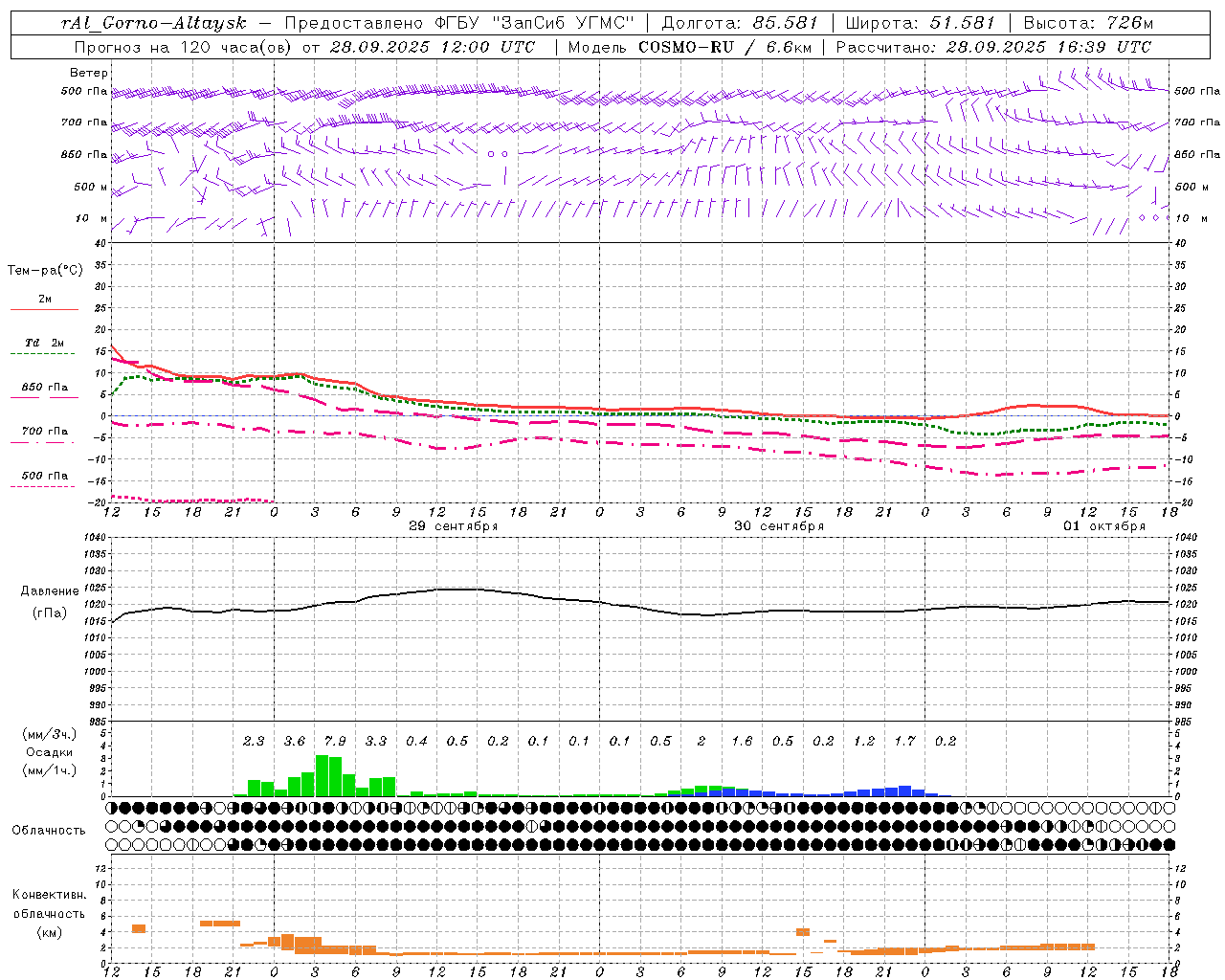Click the forecast start time 28.09.2025 12:00 UTC

433,47
